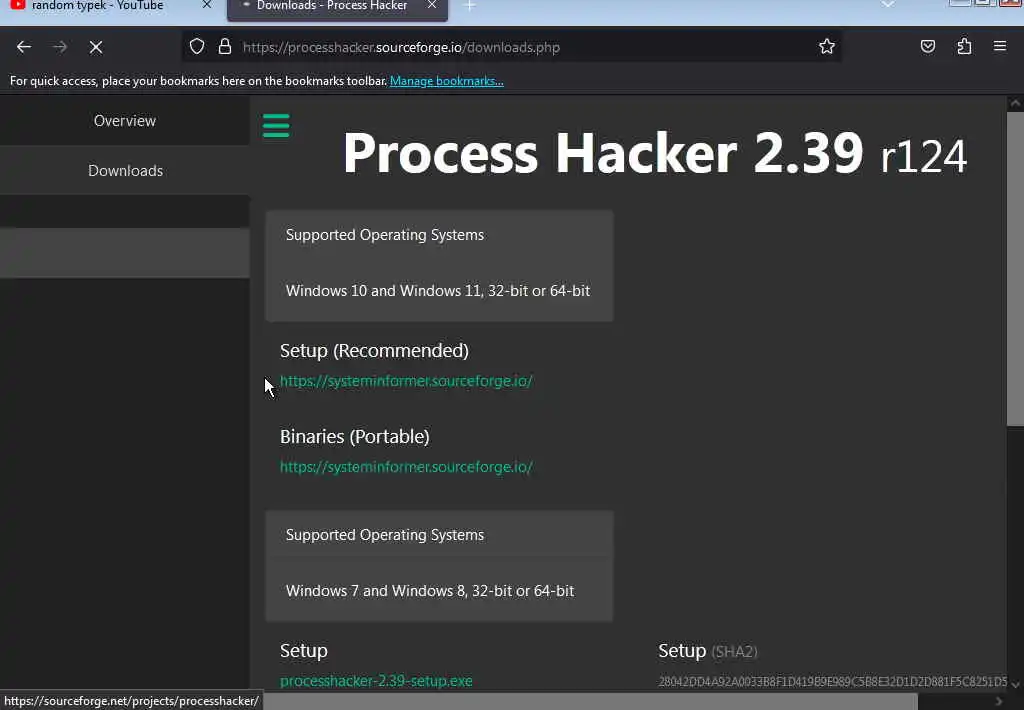Open Setup (Recommended) systeminformer link
1024x710 pixels.
(406, 381)
